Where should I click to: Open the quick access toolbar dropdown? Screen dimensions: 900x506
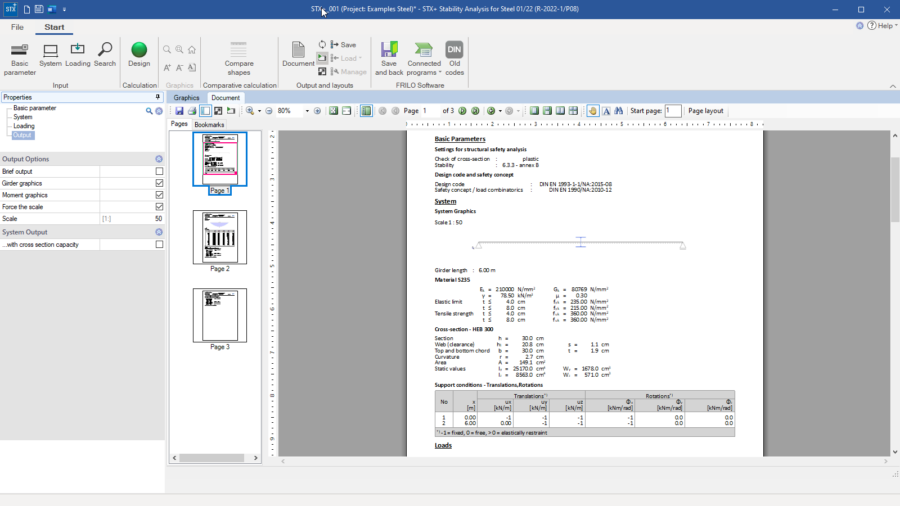tap(64, 9)
